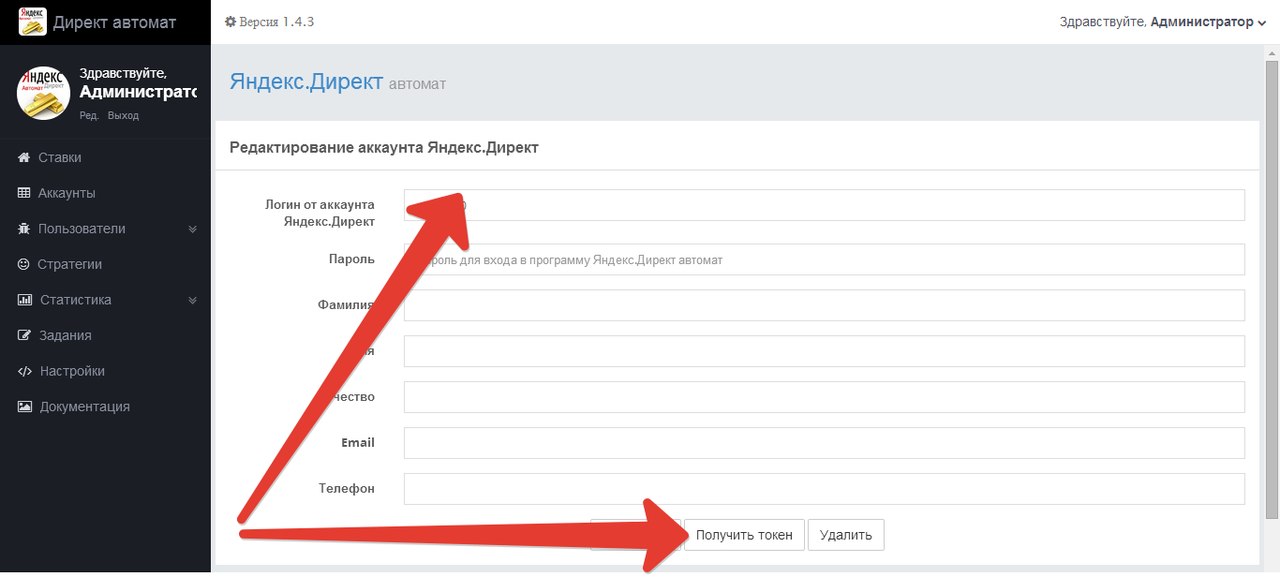The height and width of the screenshot is (577, 1280).
Task: Click the gear icon next to Версия 1.4.3
Action: [x=230, y=22]
